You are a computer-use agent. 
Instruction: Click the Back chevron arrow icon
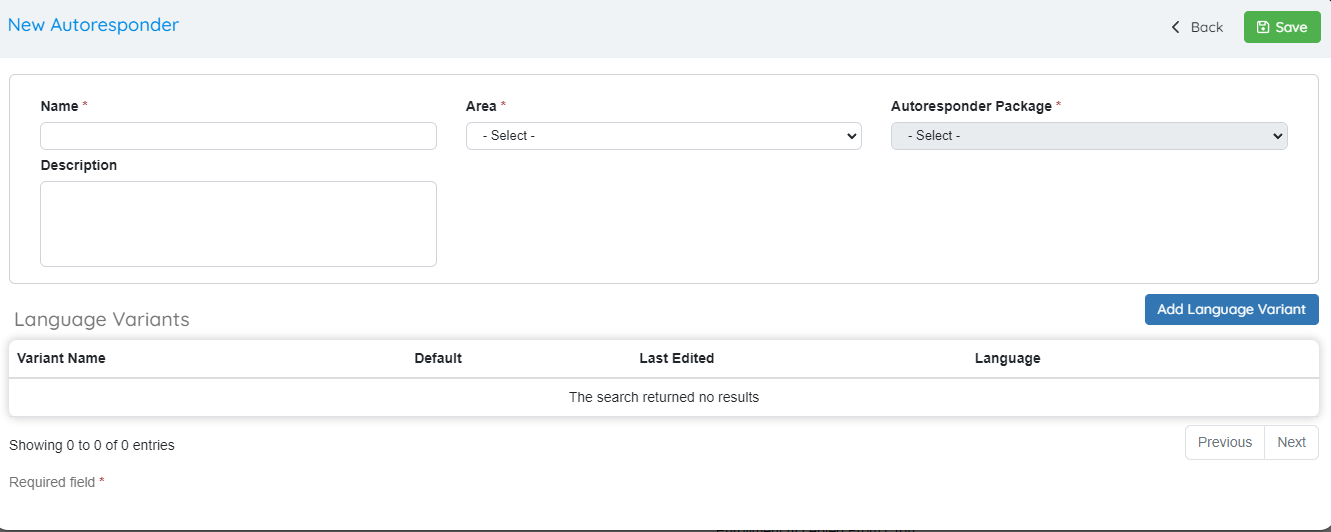1176,27
